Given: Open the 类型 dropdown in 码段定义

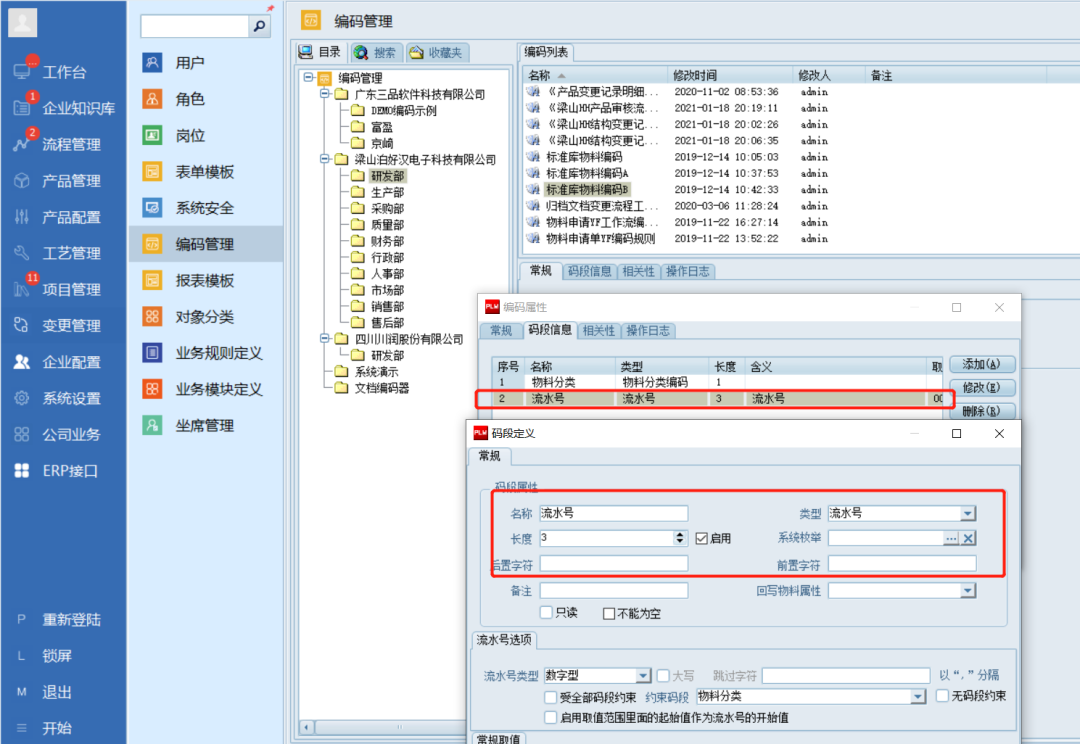Looking at the screenshot, I should click(x=968, y=513).
